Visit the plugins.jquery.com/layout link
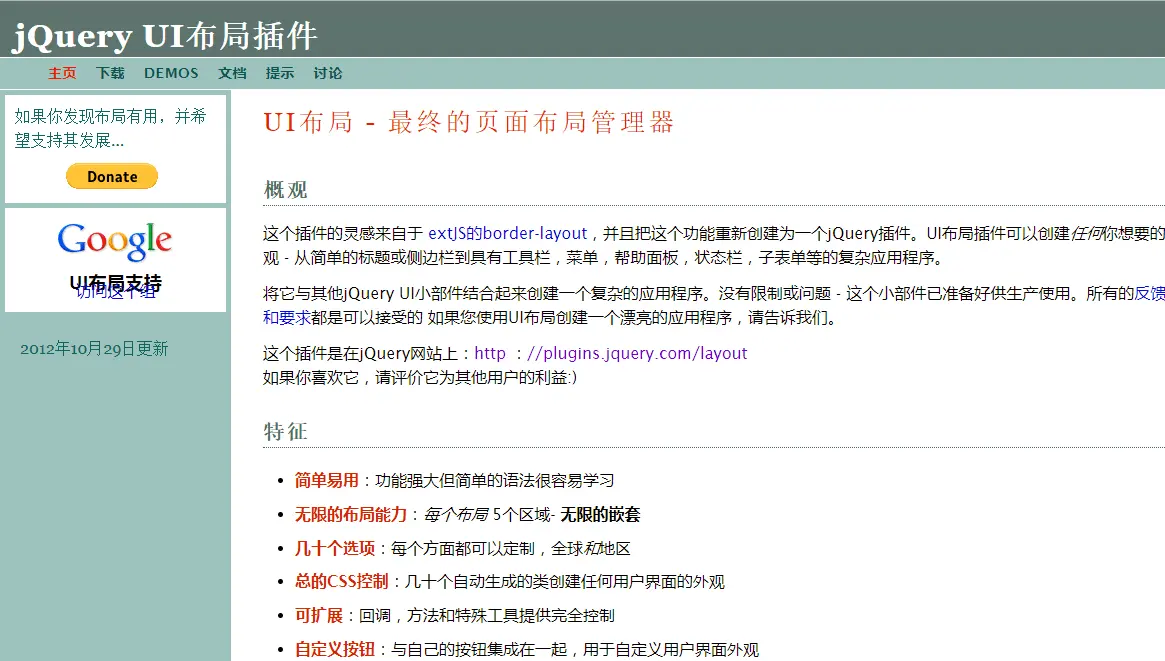Viewport: 1165px width, 661px height. click(611, 354)
